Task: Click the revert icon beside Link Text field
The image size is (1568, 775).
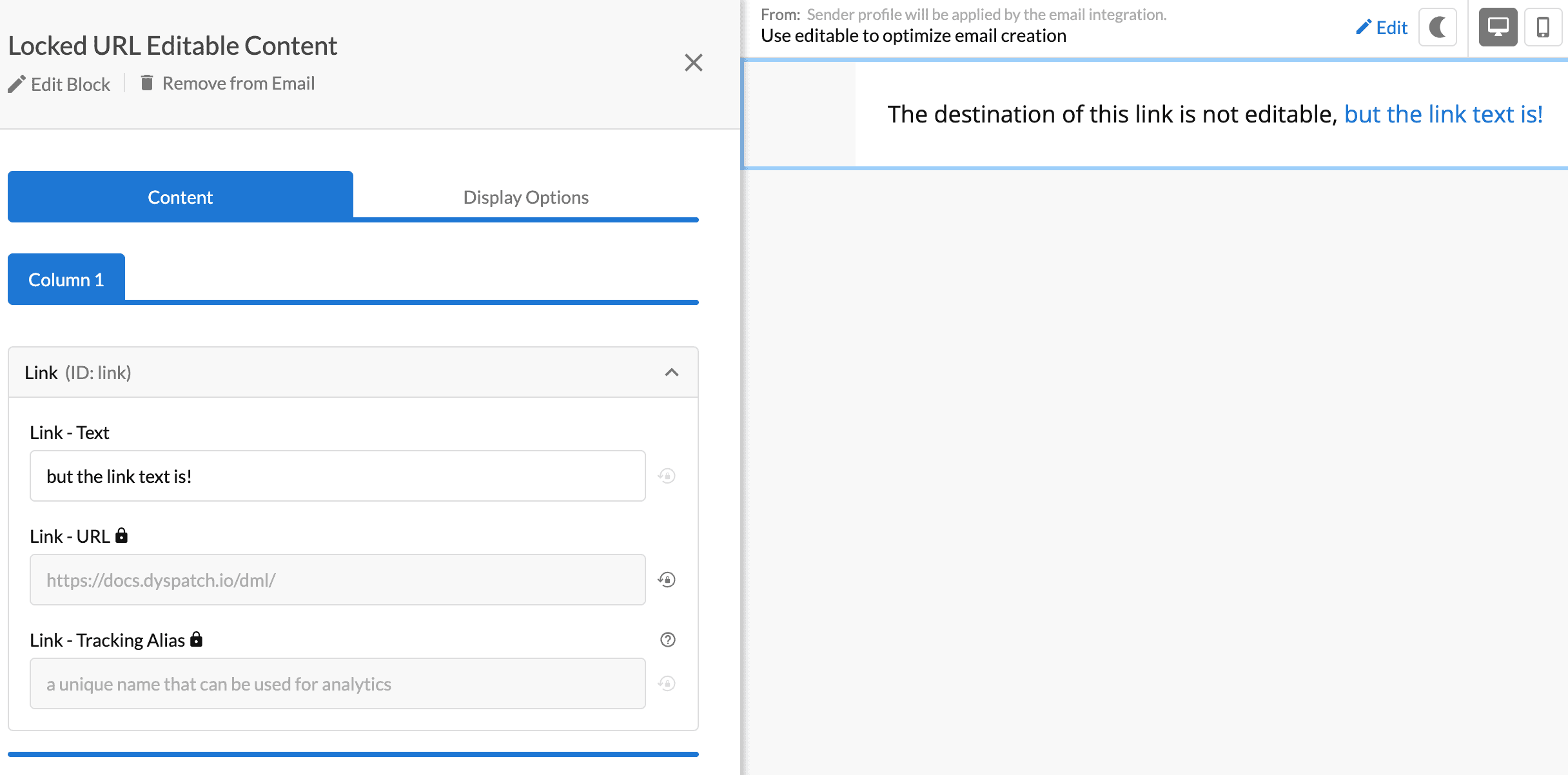Action: (x=667, y=476)
